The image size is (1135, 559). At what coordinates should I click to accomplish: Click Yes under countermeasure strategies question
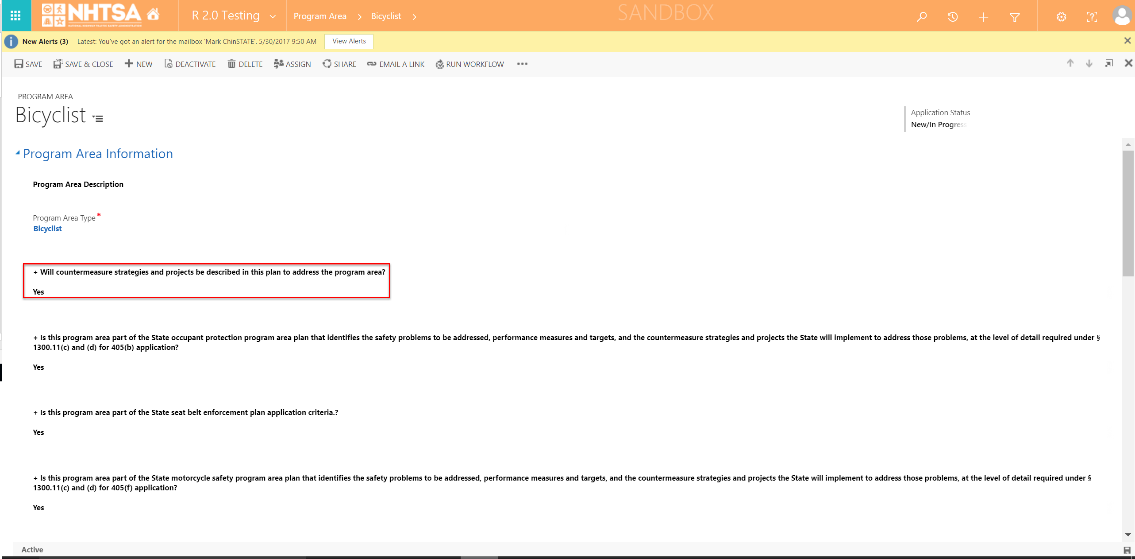click(38, 293)
